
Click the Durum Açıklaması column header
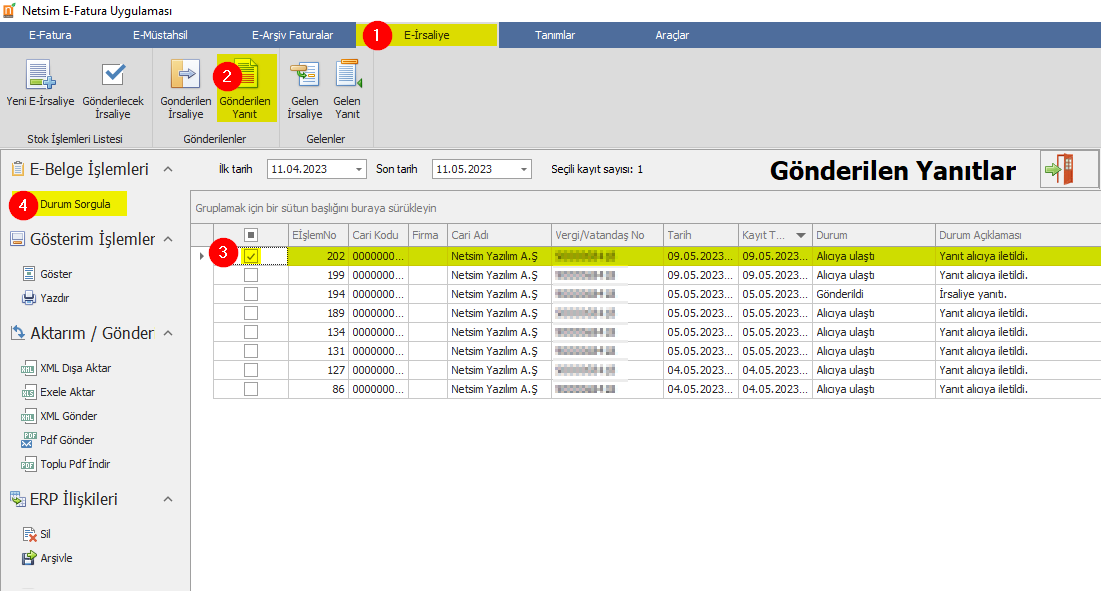[1017, 235]
